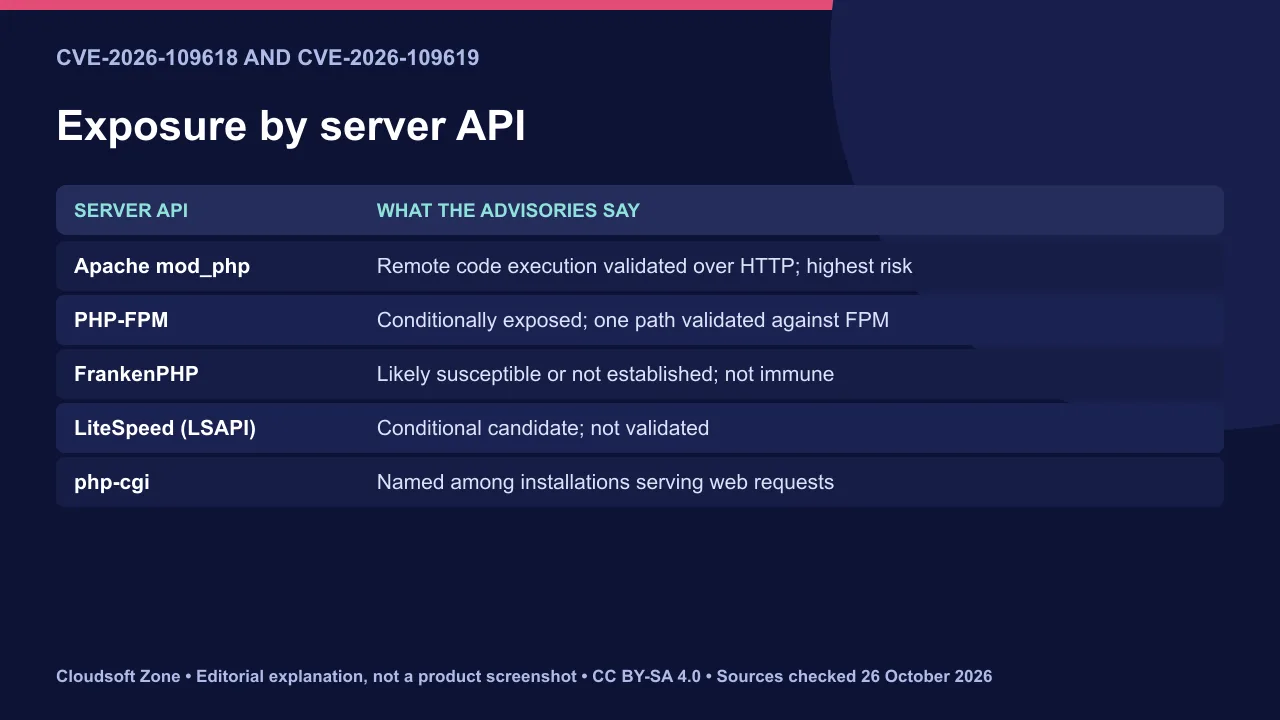This screenshot has width=1280, height=720.
Task: Select the 'Apache mod_php' table cell
Action: (162, 267)
